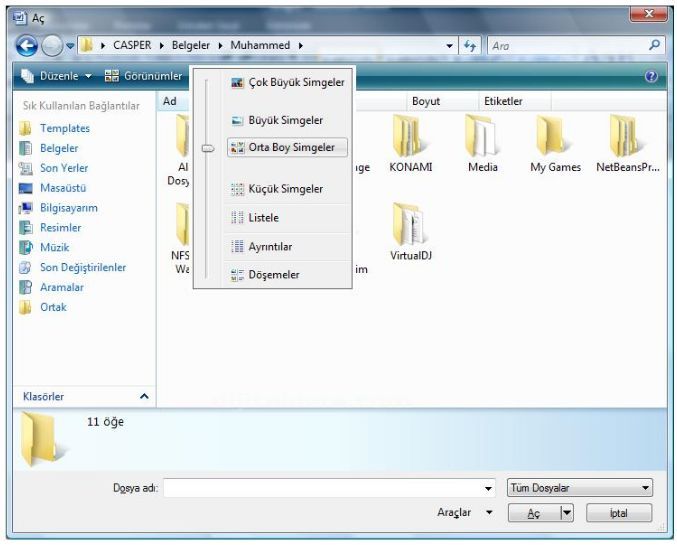Viewport: 677px width, 545px height.
Task: Click the Döşemeler tiles icon
Action: pyautogui.click(x=237, y=275)
